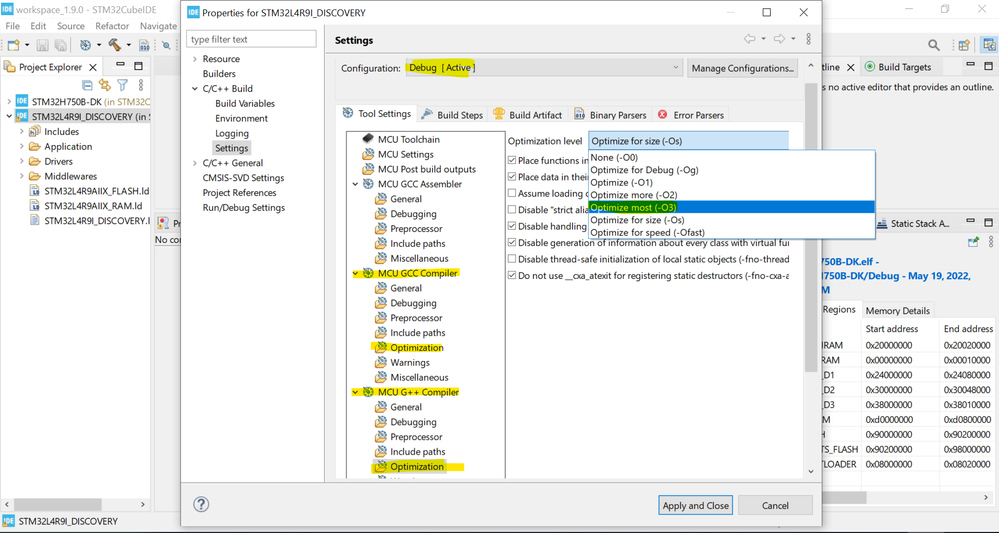Choose Optimize for Debug (-Og) option
Screen dimensions: 999x533
tap(731, 170)
